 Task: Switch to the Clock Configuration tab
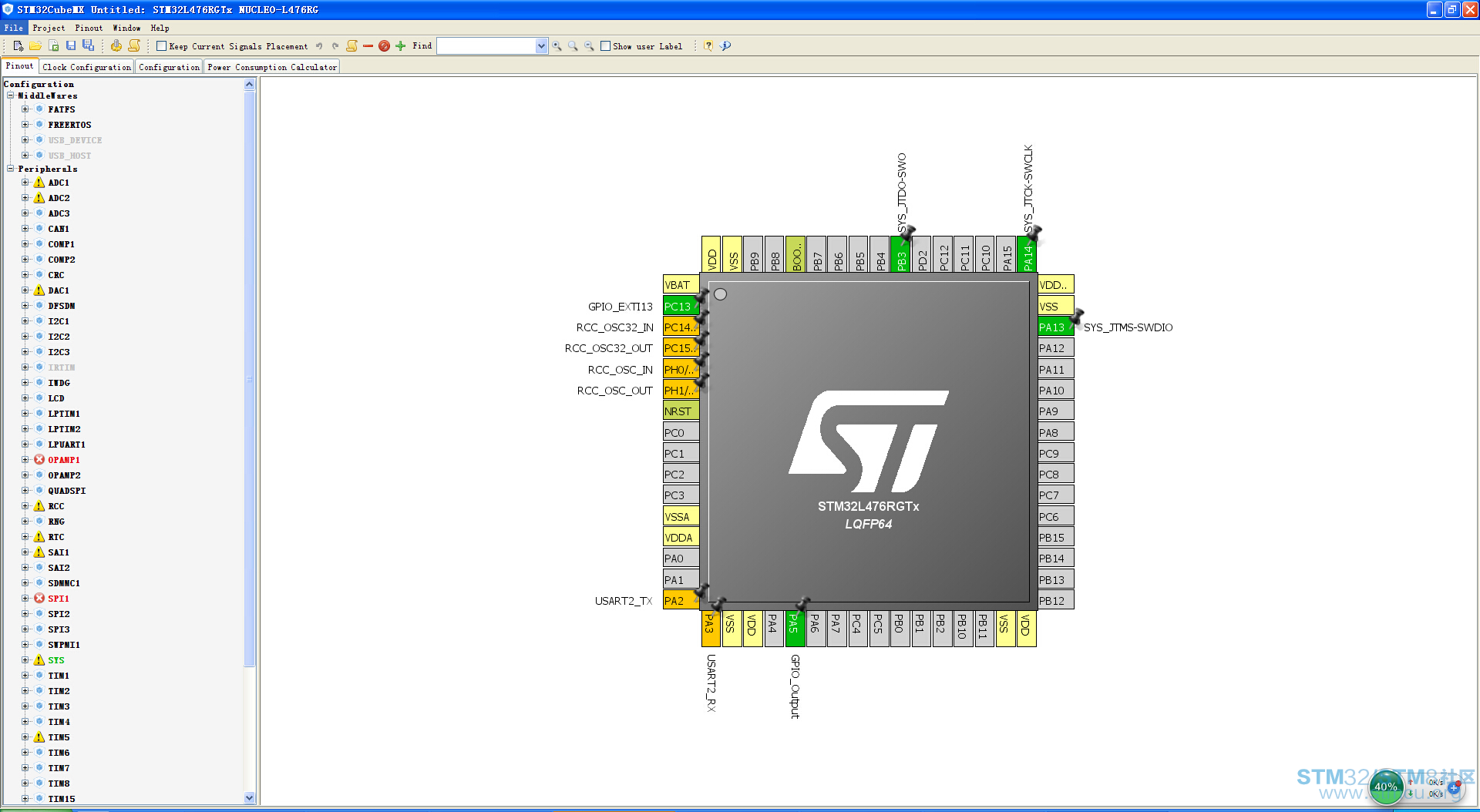tap(87, 67)
